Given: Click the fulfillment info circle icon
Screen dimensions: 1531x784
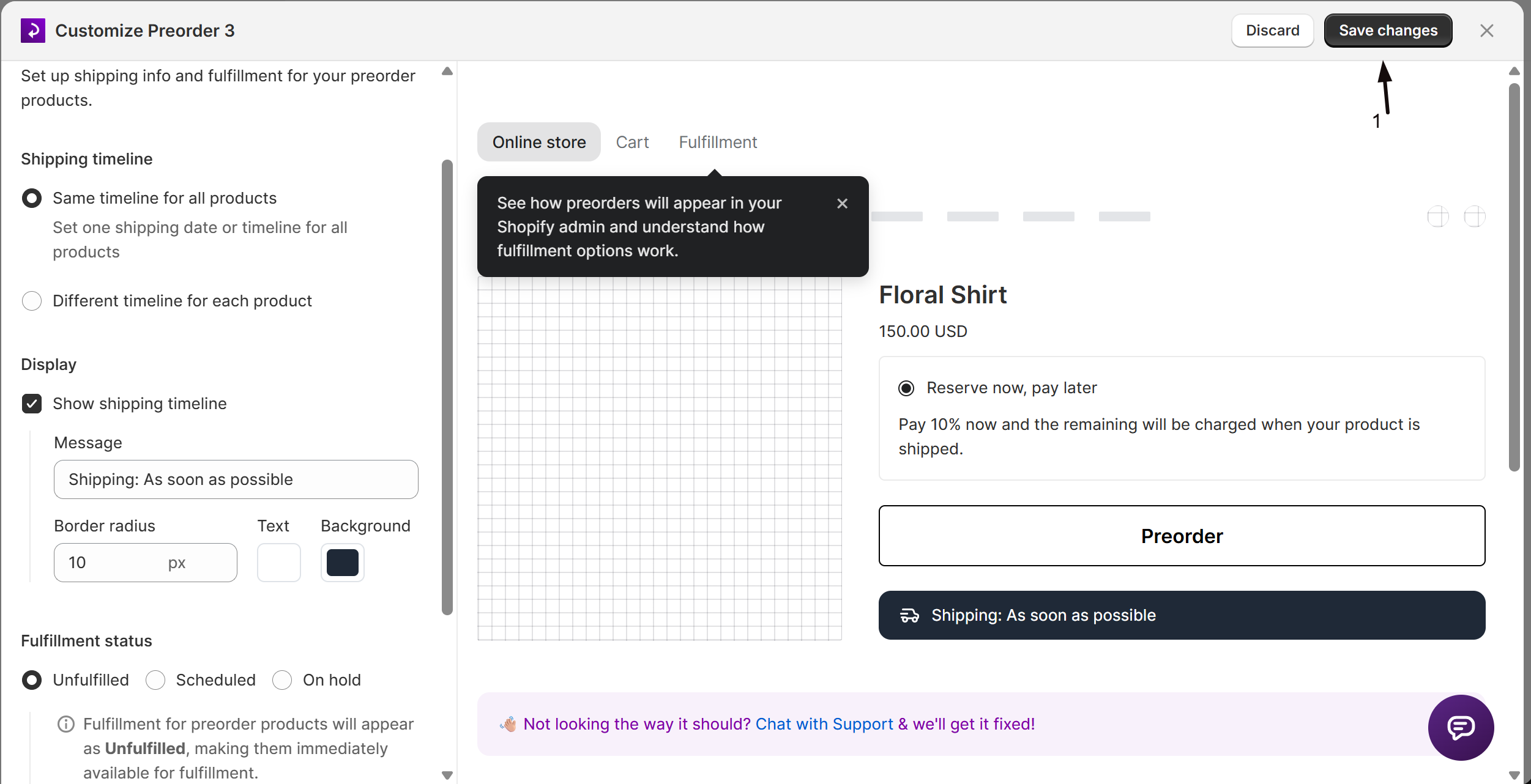Looking at the screenshot, I should [x=66, y=724].
